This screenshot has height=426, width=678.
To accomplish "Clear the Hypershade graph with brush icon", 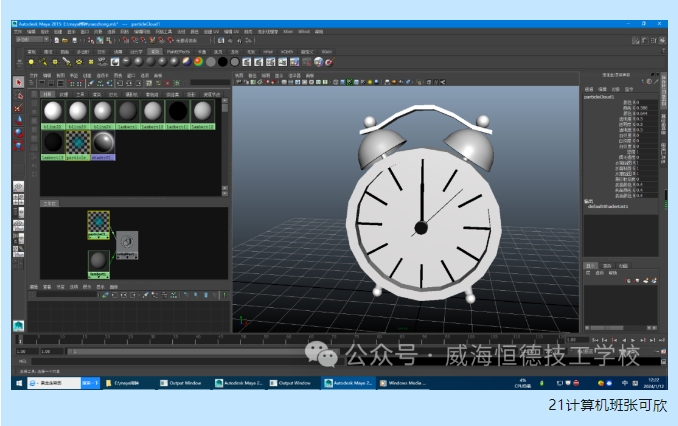I will [91, 83].
